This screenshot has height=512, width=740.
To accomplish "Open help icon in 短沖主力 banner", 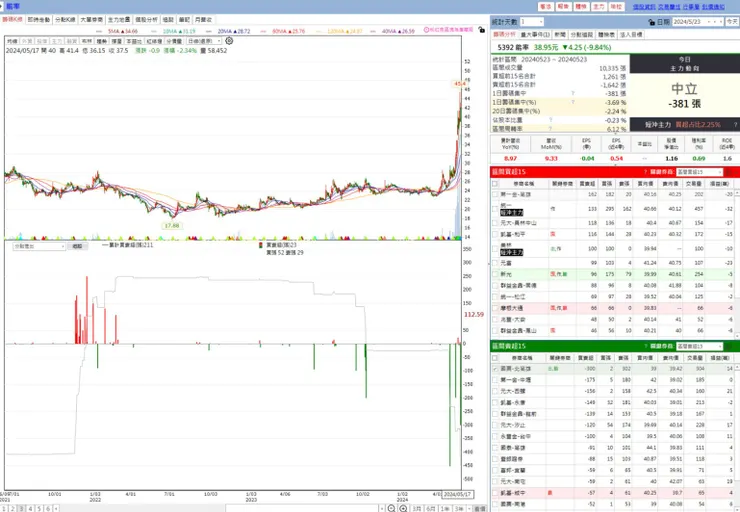I will [735, 125].
